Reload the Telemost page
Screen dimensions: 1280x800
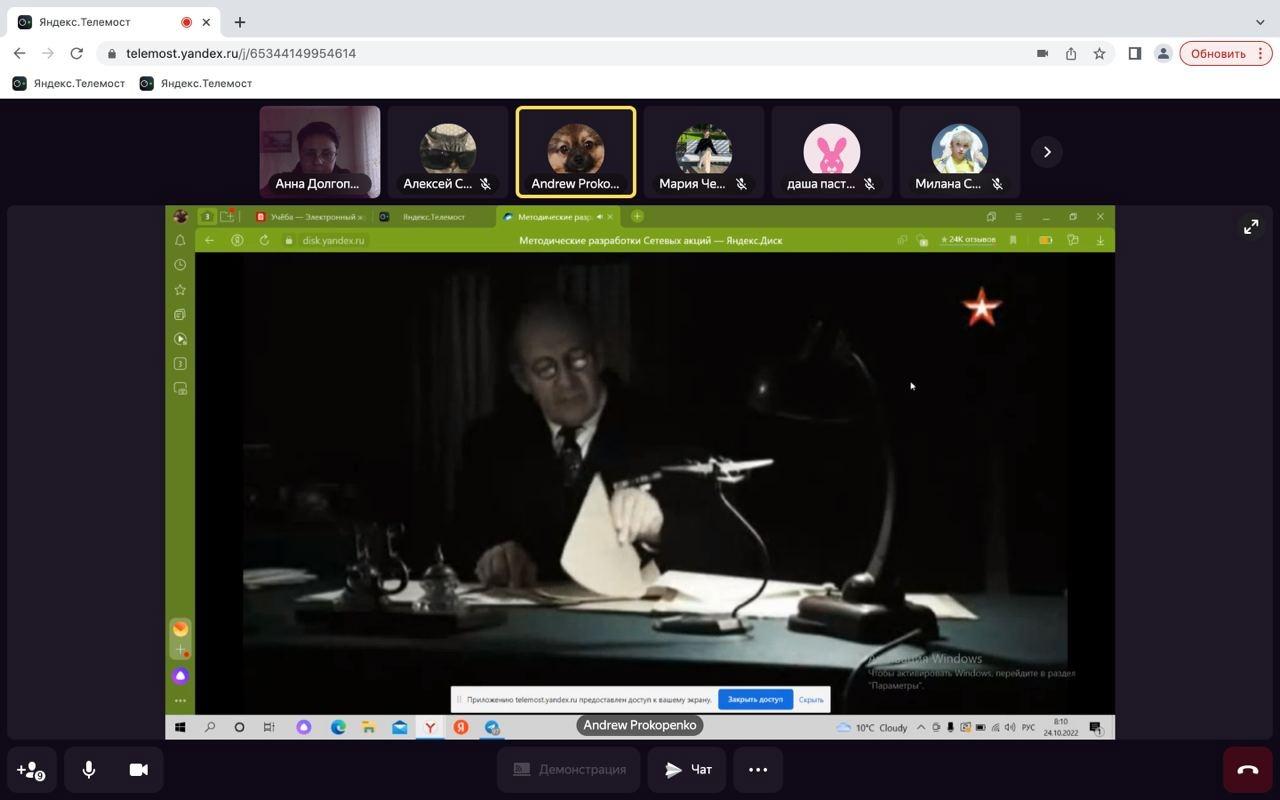76,54
